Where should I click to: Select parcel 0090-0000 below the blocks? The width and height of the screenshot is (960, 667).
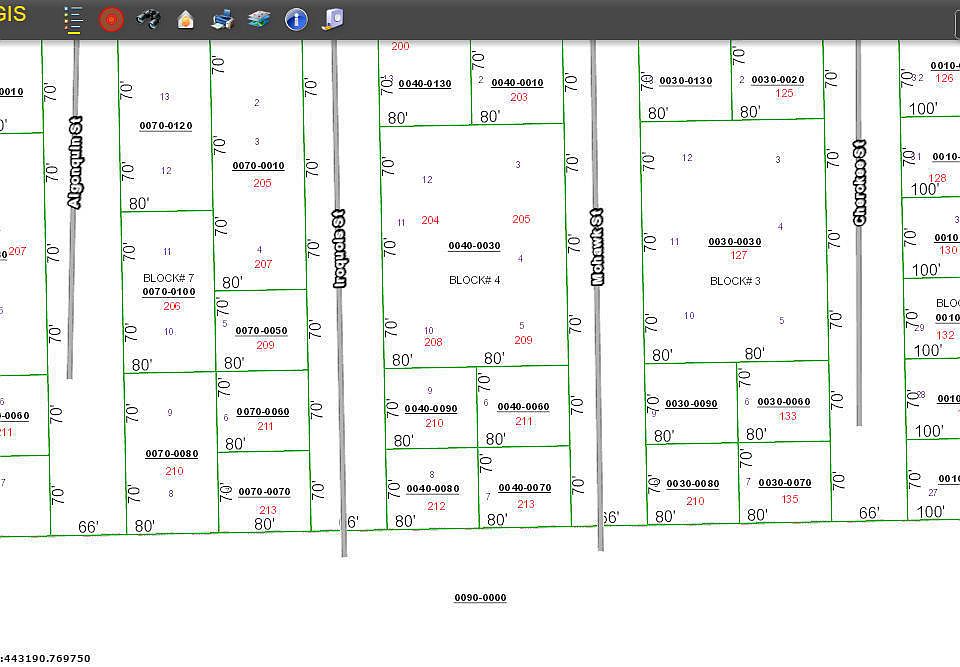coord(481,598)
